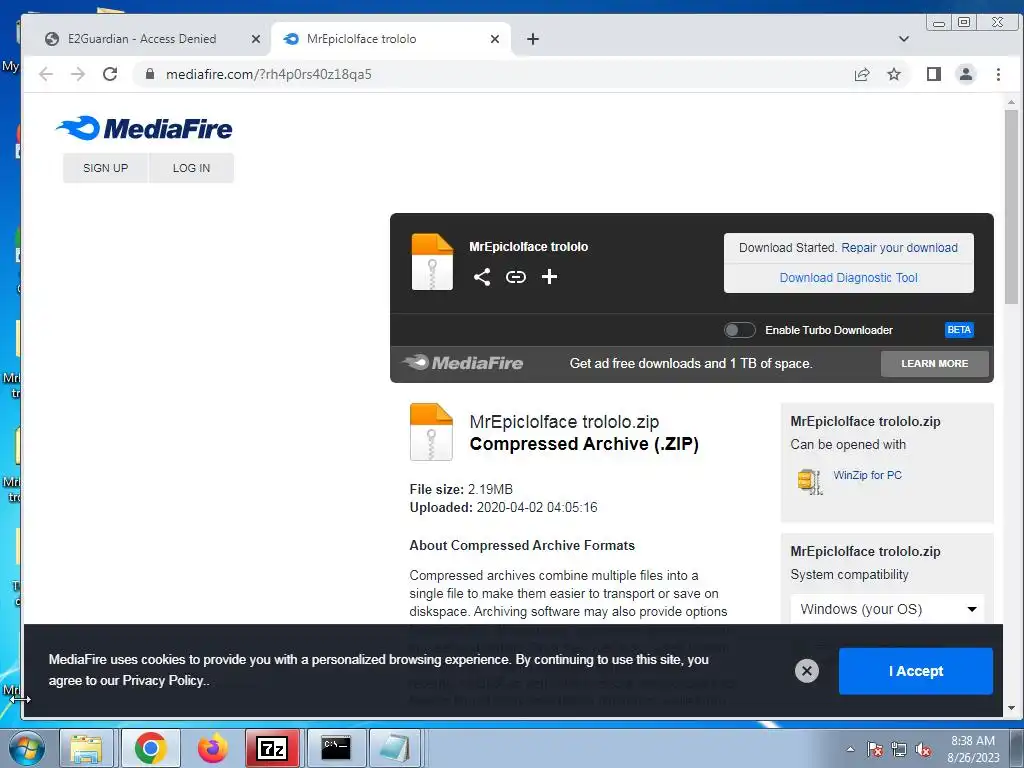Click WinZip for PC link

[867, 475]
